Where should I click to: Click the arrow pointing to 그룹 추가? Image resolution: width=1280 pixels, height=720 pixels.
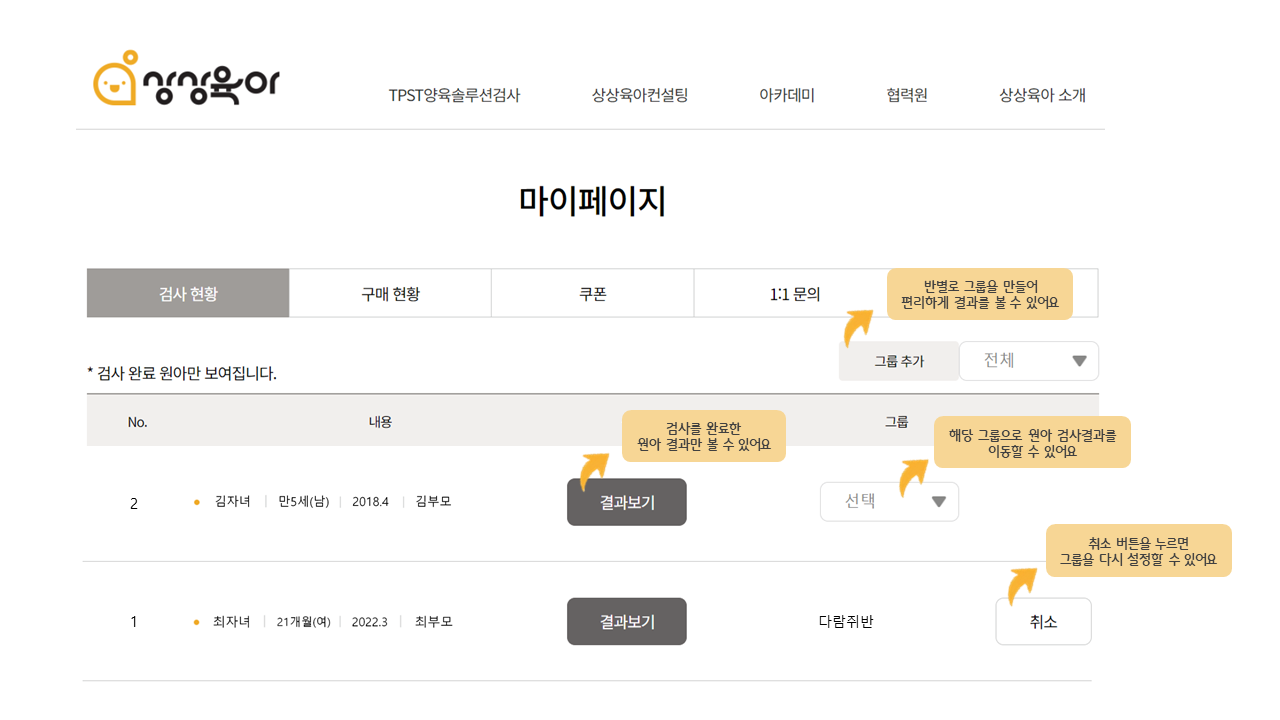tap(857, 327)
